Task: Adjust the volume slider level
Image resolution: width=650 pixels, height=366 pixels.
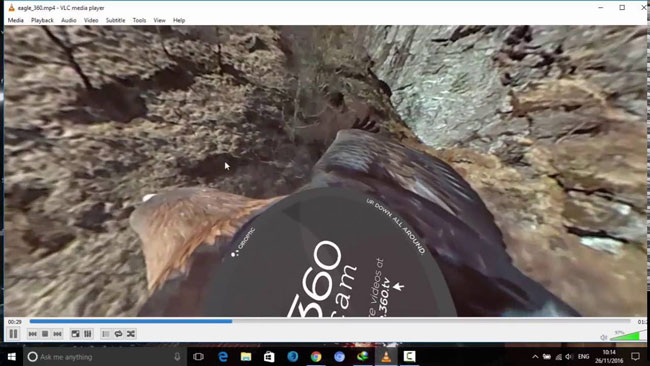Action: coord(627,335)
